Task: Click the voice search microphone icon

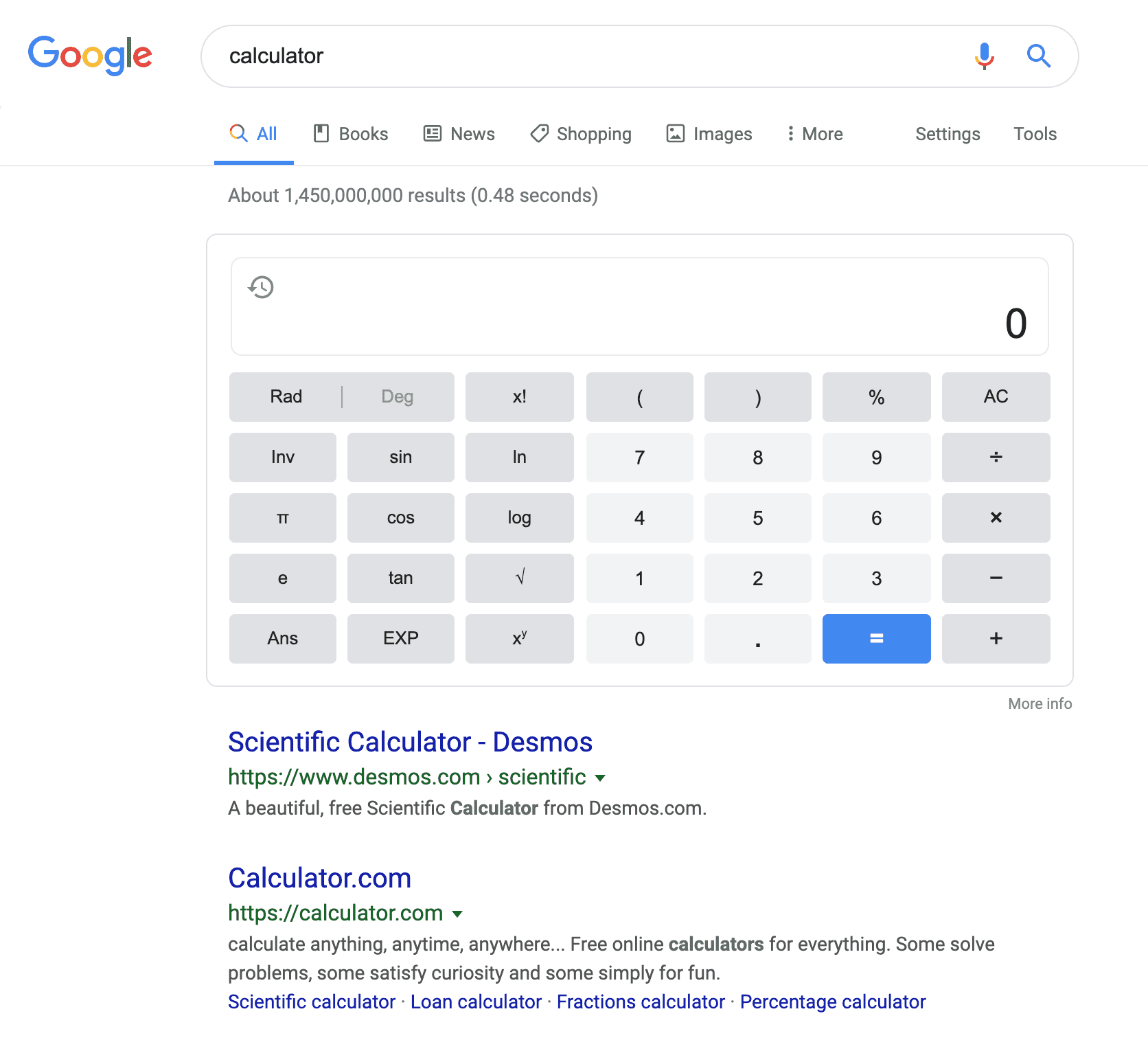Action: click(984, 56)
